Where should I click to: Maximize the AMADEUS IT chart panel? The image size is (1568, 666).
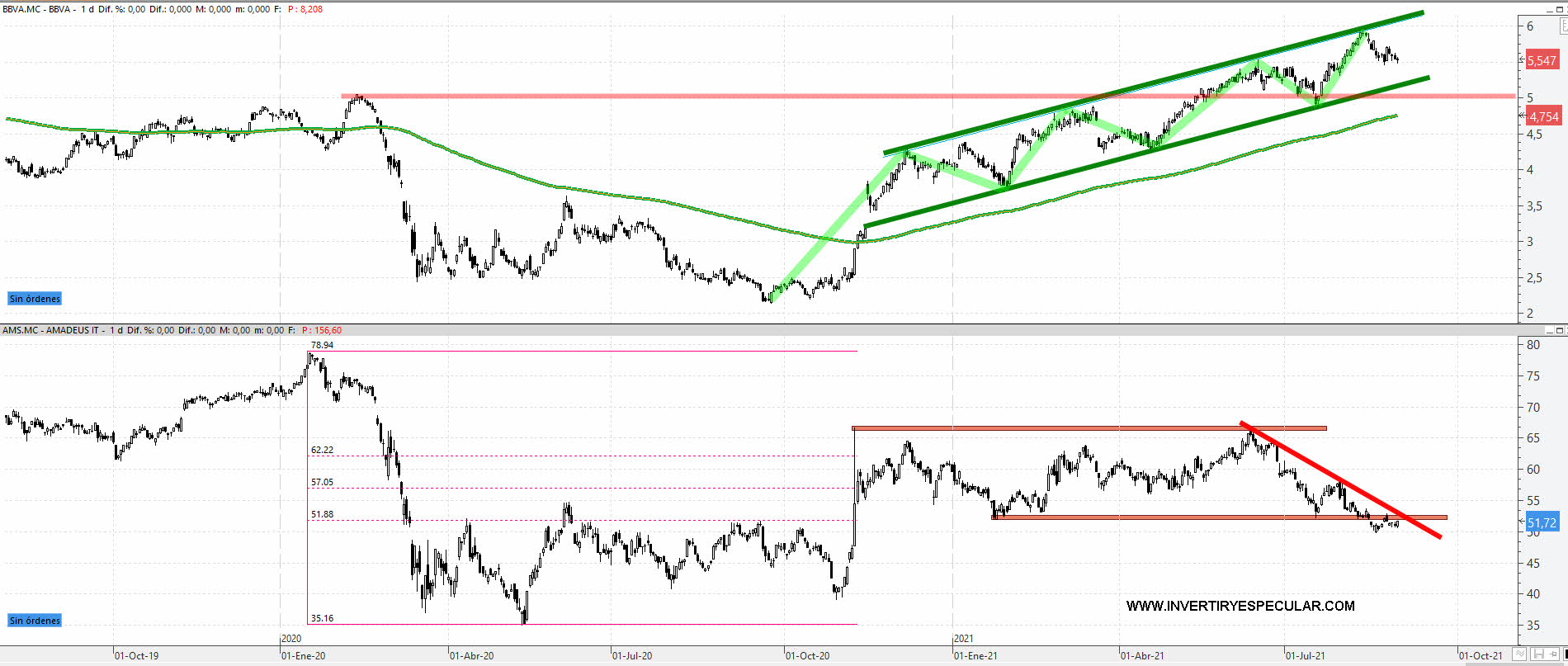click(1560, 330)
